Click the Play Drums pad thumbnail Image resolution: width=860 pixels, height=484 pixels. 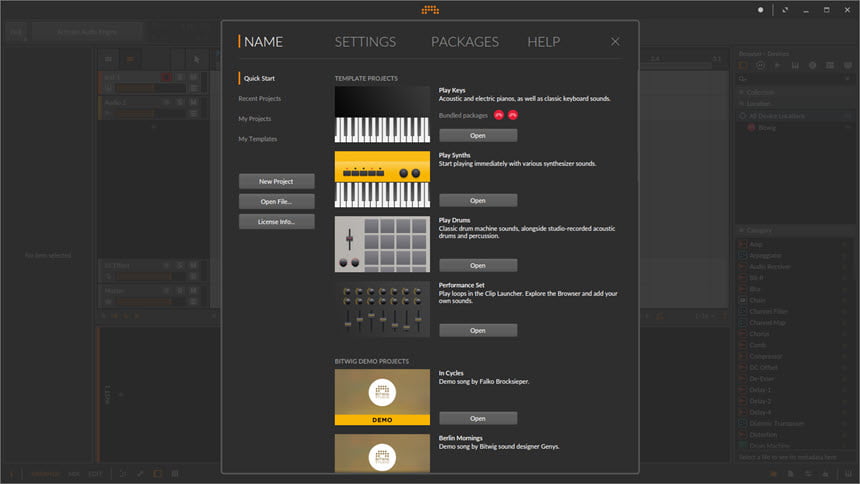[x=382, y=244]
